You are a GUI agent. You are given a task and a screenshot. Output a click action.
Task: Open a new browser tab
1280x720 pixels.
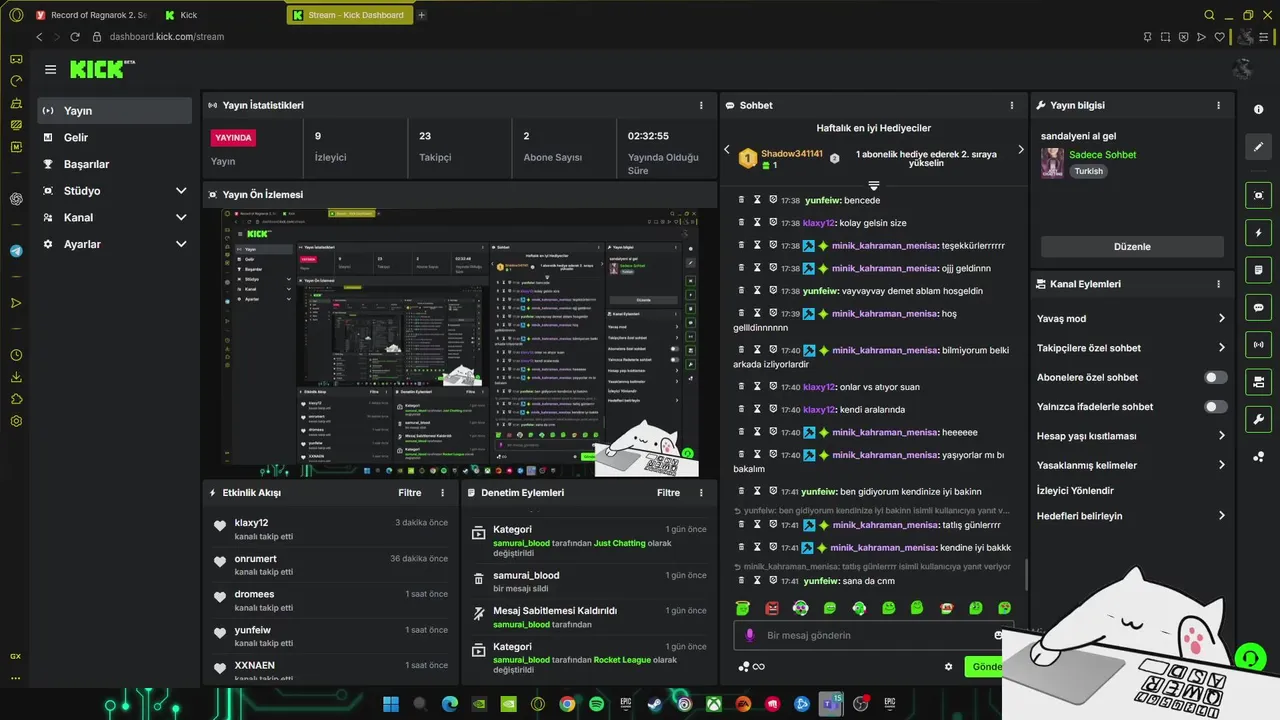(421, 15)
